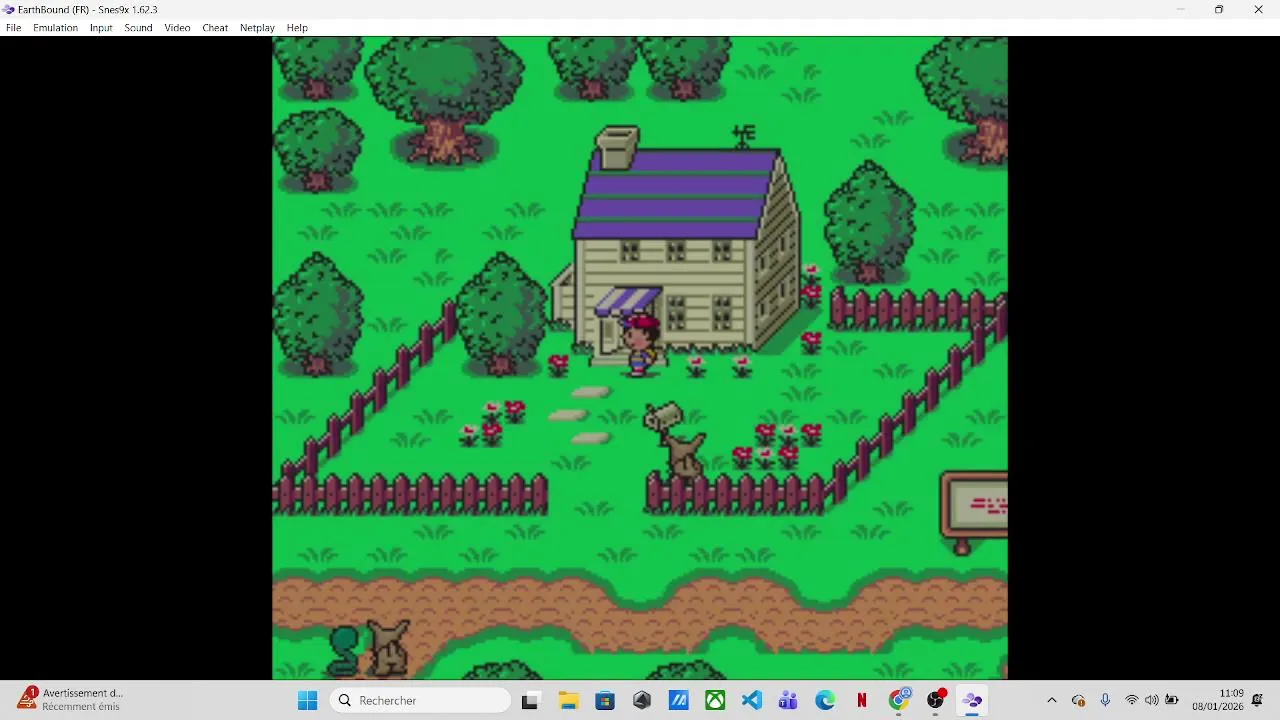Open the Netplay menu
Viewport: 1280px width, 720px height.
[x=257, y=28]
